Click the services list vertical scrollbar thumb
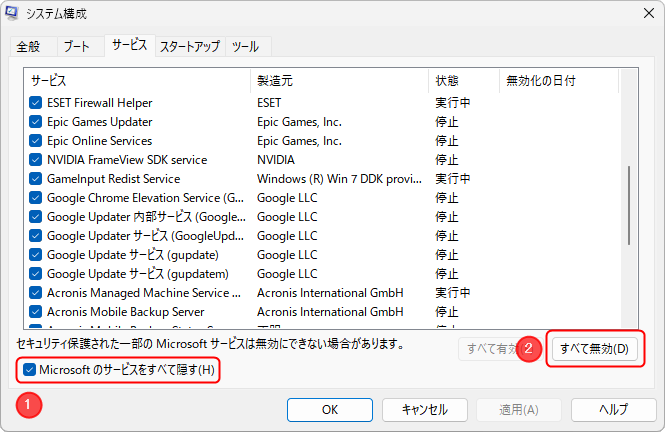The image size is (665, 432). point(629,205)
